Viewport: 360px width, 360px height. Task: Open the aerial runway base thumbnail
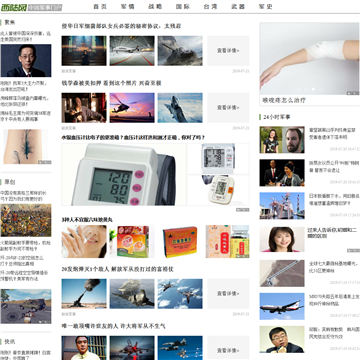282,273
